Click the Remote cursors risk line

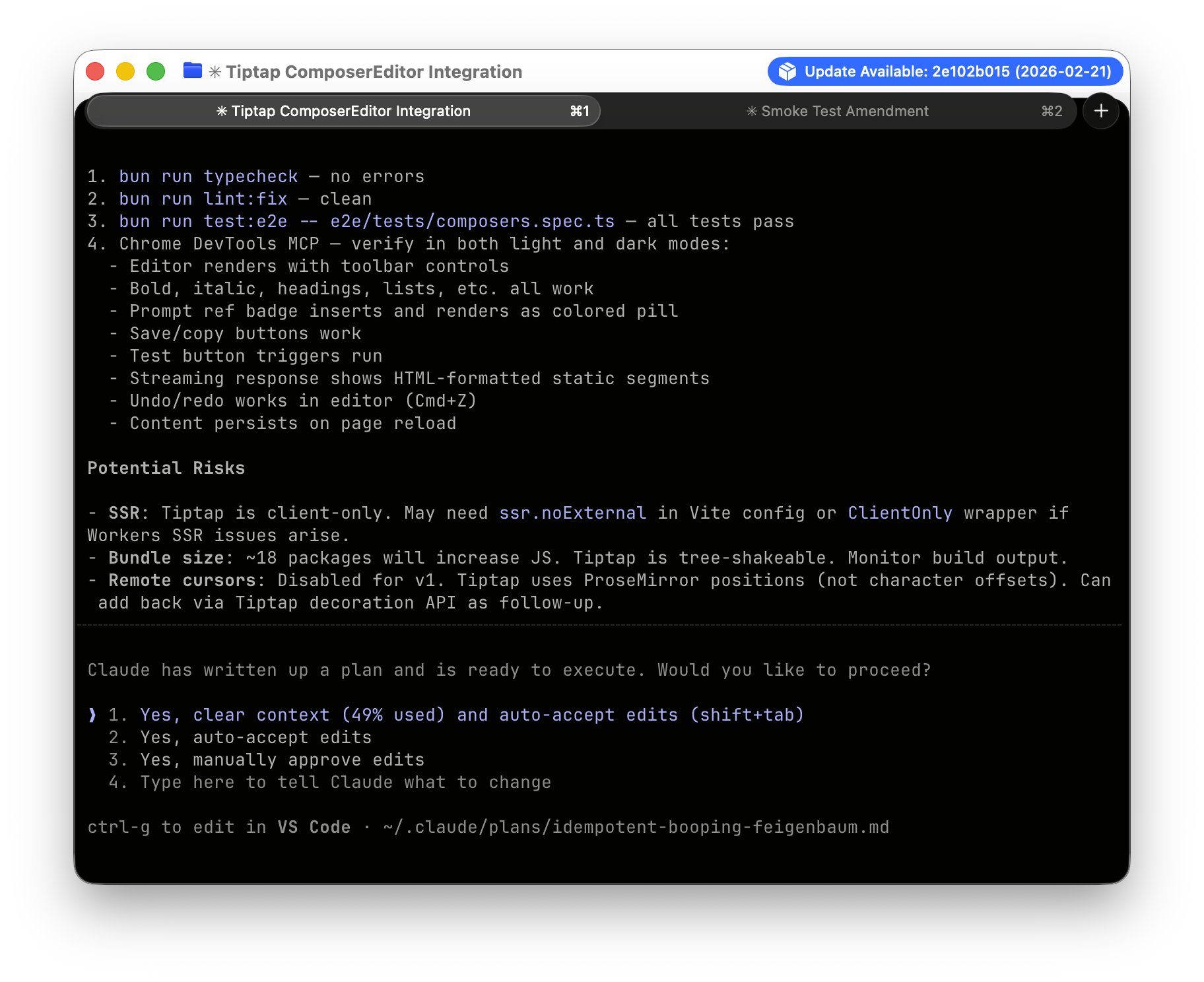(x=599, y=591)
